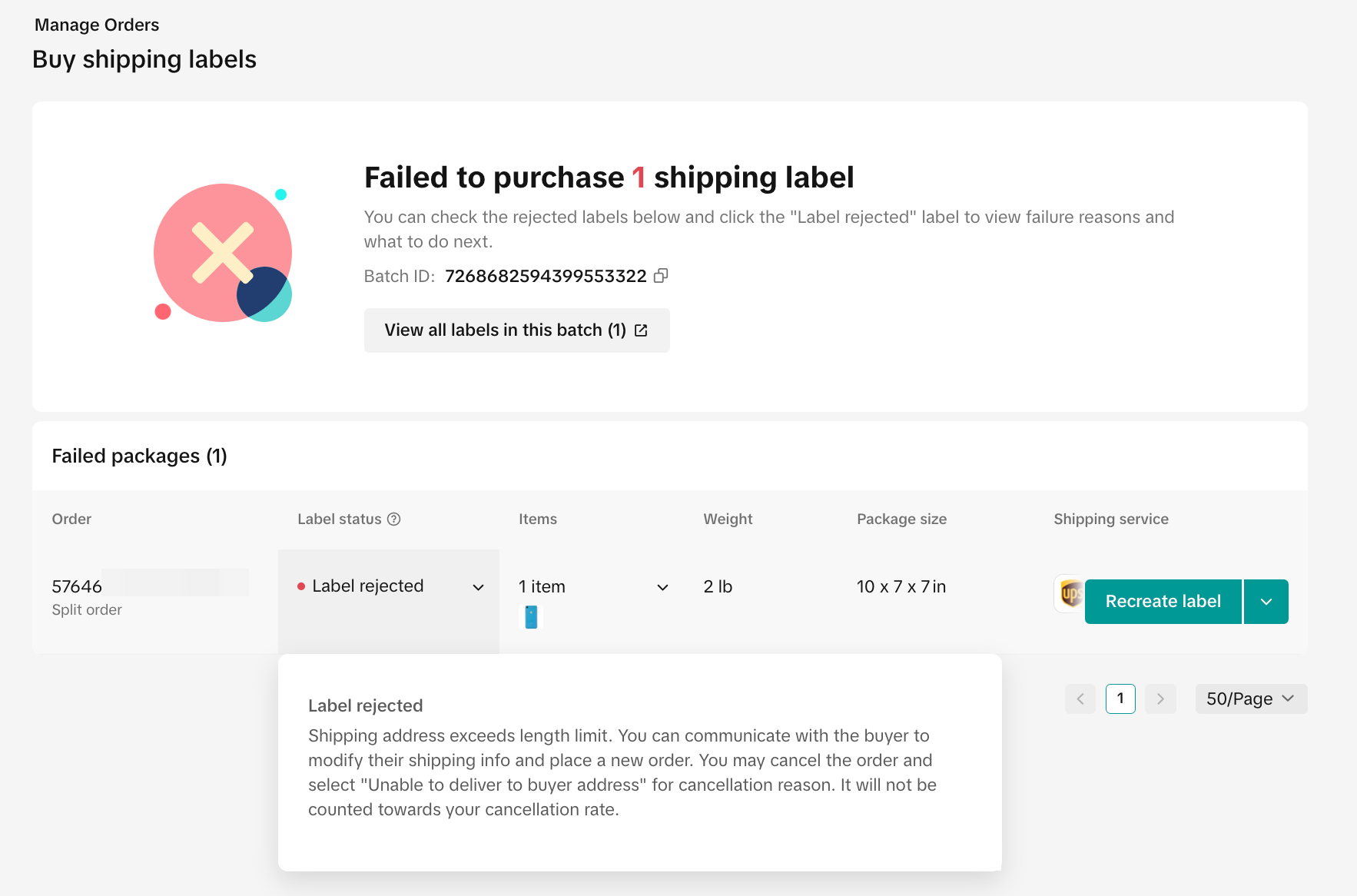The image size is (1357, 896).
Task: Click the UPS carrier logo
Action: pyautogui.click(x=1070, y=593)
